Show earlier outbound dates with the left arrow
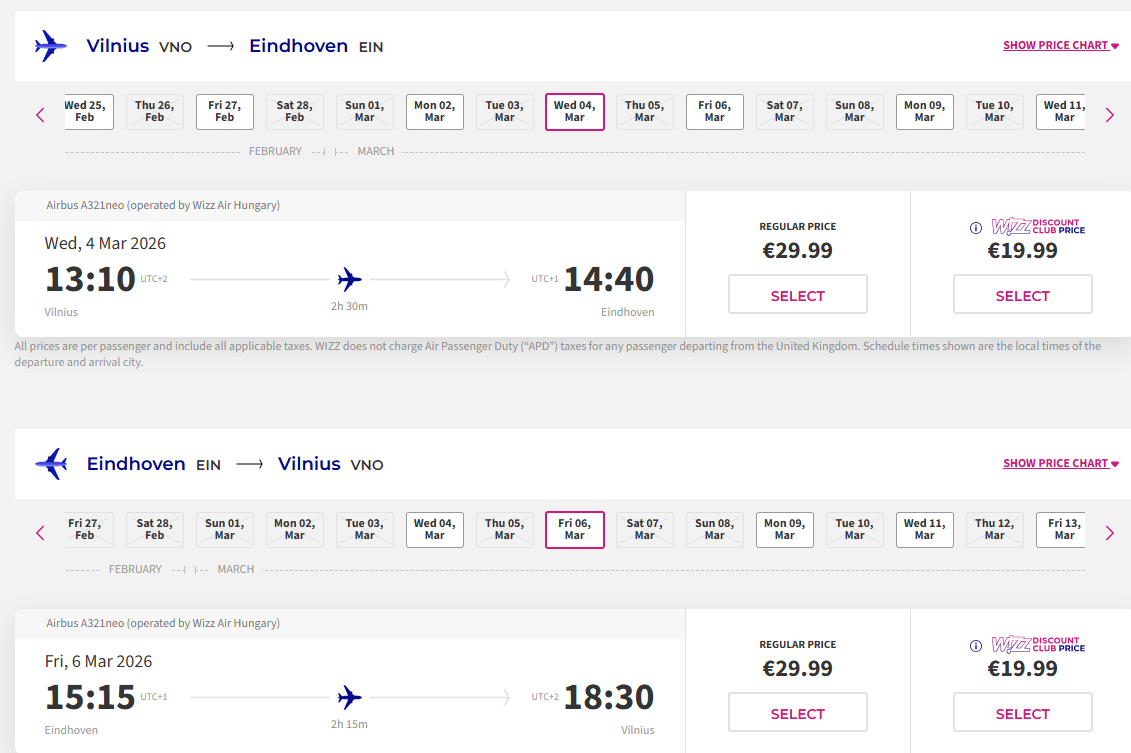1131x753 pixels. [40, 115]
